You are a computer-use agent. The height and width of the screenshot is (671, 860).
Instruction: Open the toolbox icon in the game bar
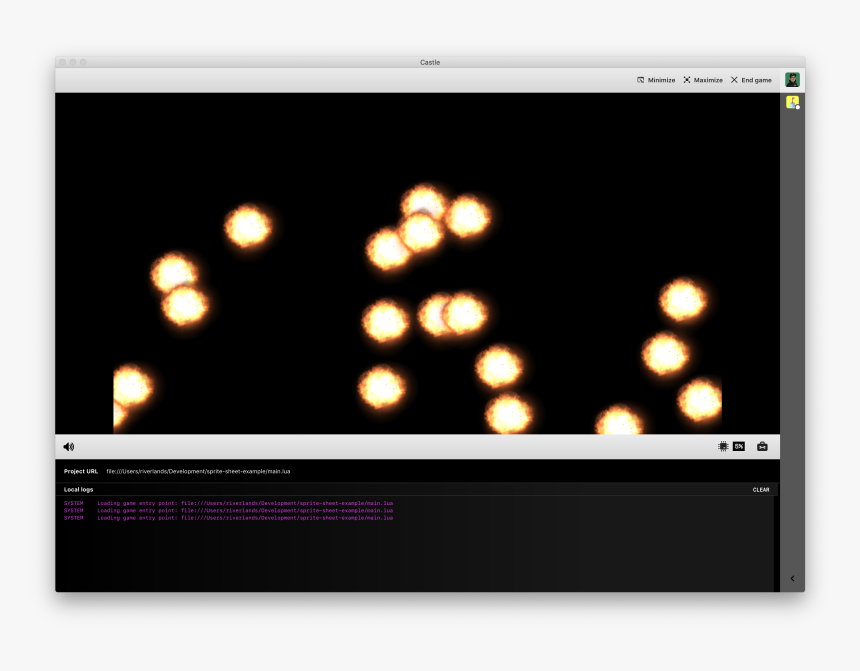762,447
